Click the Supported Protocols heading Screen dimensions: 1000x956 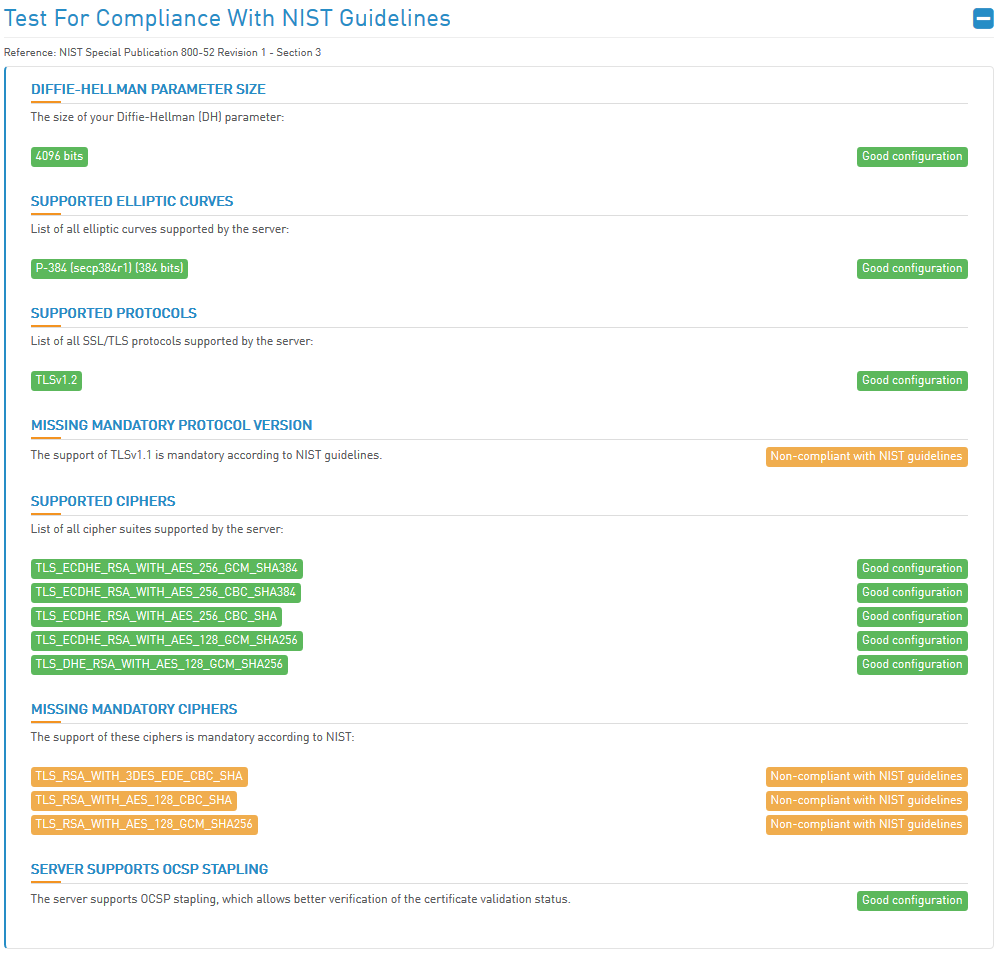click(114, 313)
